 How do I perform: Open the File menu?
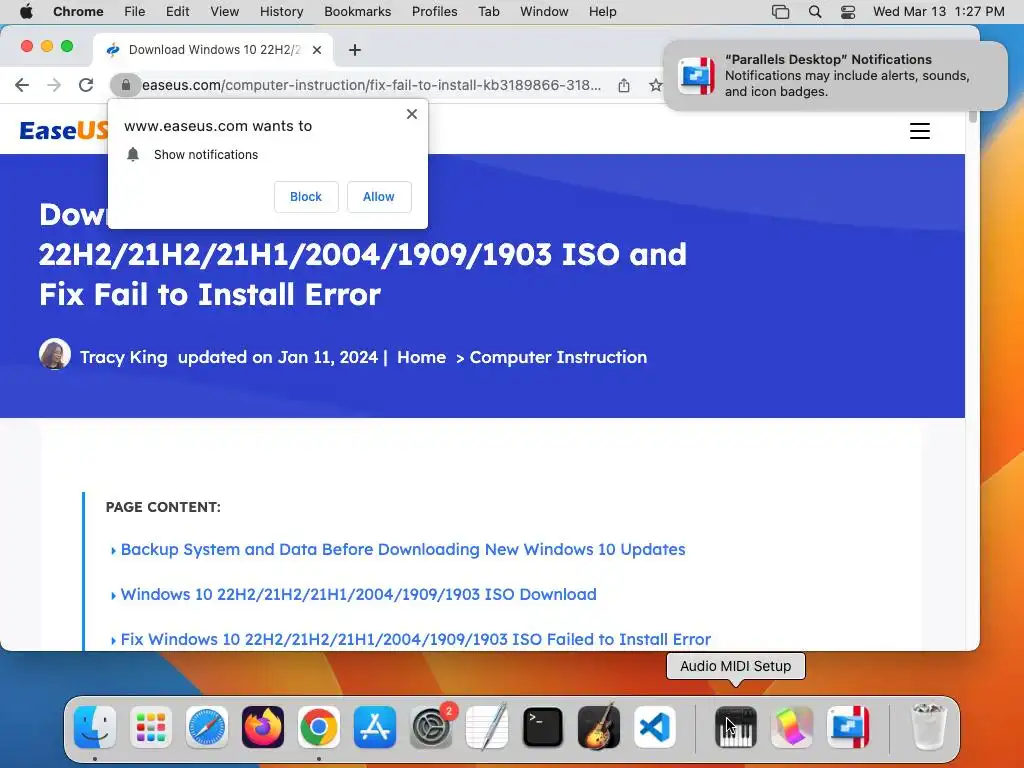click(135, 12)
